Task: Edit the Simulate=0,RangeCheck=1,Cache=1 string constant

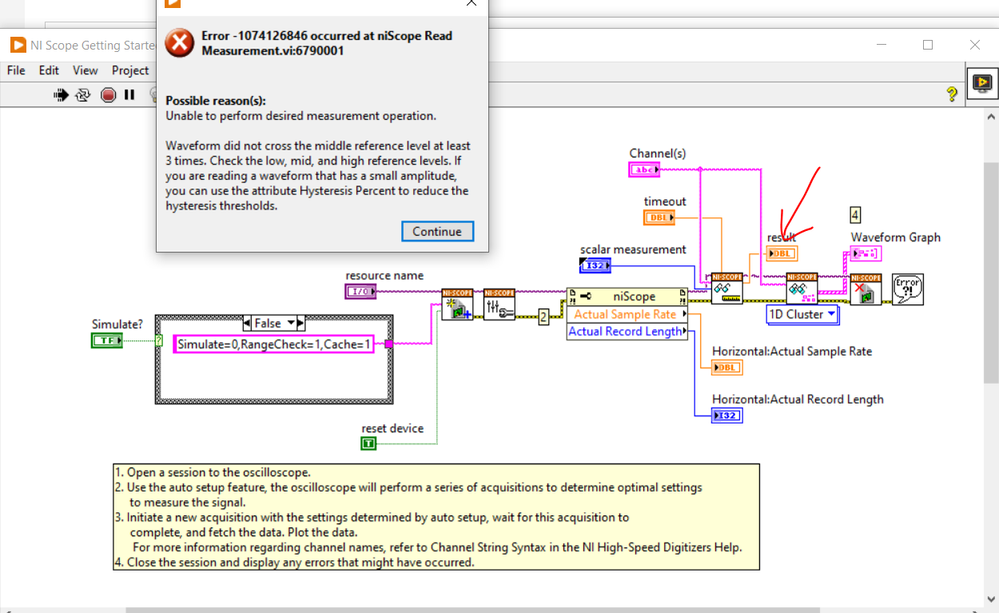Action: (x=274, y=345)
